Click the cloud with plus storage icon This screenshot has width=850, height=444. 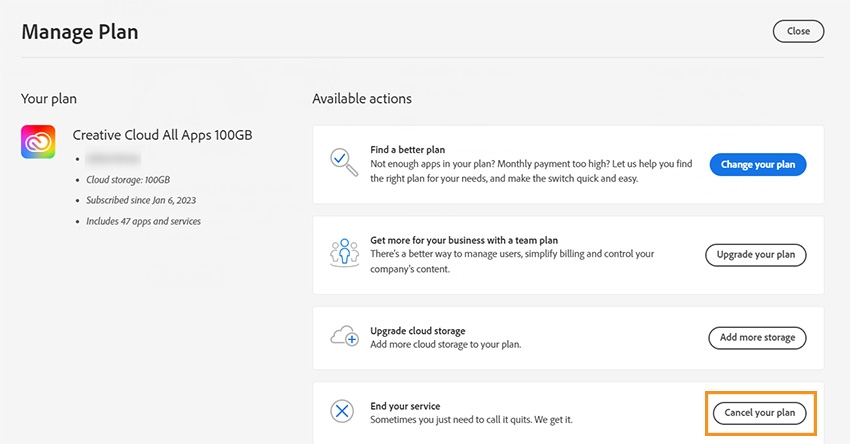click(x=344, y=336)
